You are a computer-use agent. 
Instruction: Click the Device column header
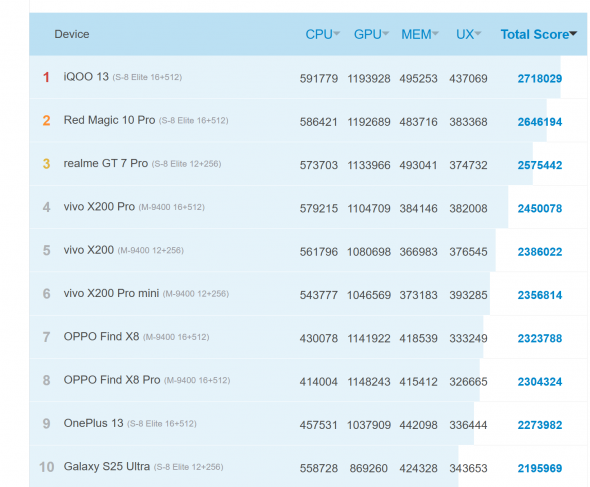71,34
